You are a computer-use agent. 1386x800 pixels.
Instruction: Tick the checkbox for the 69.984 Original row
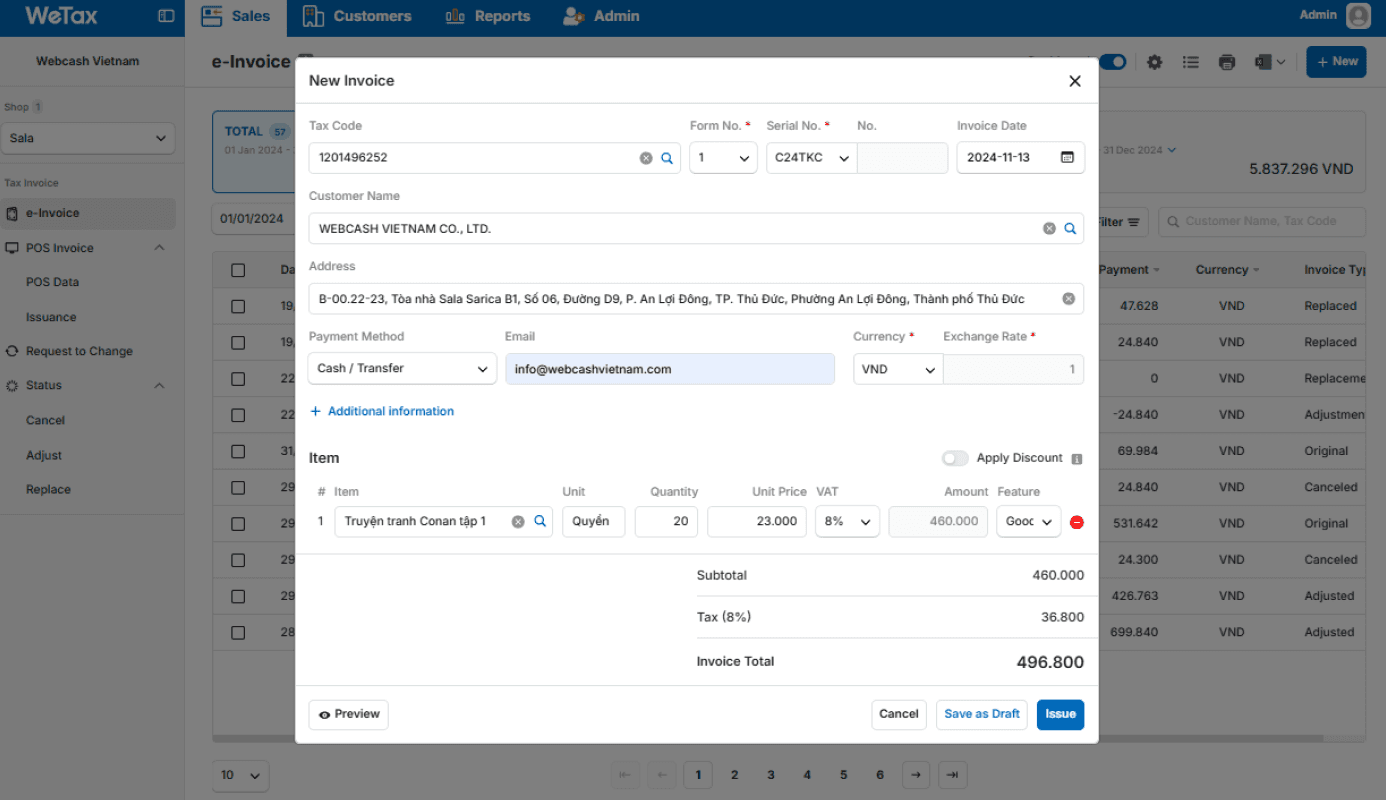(x=238, y=451)
